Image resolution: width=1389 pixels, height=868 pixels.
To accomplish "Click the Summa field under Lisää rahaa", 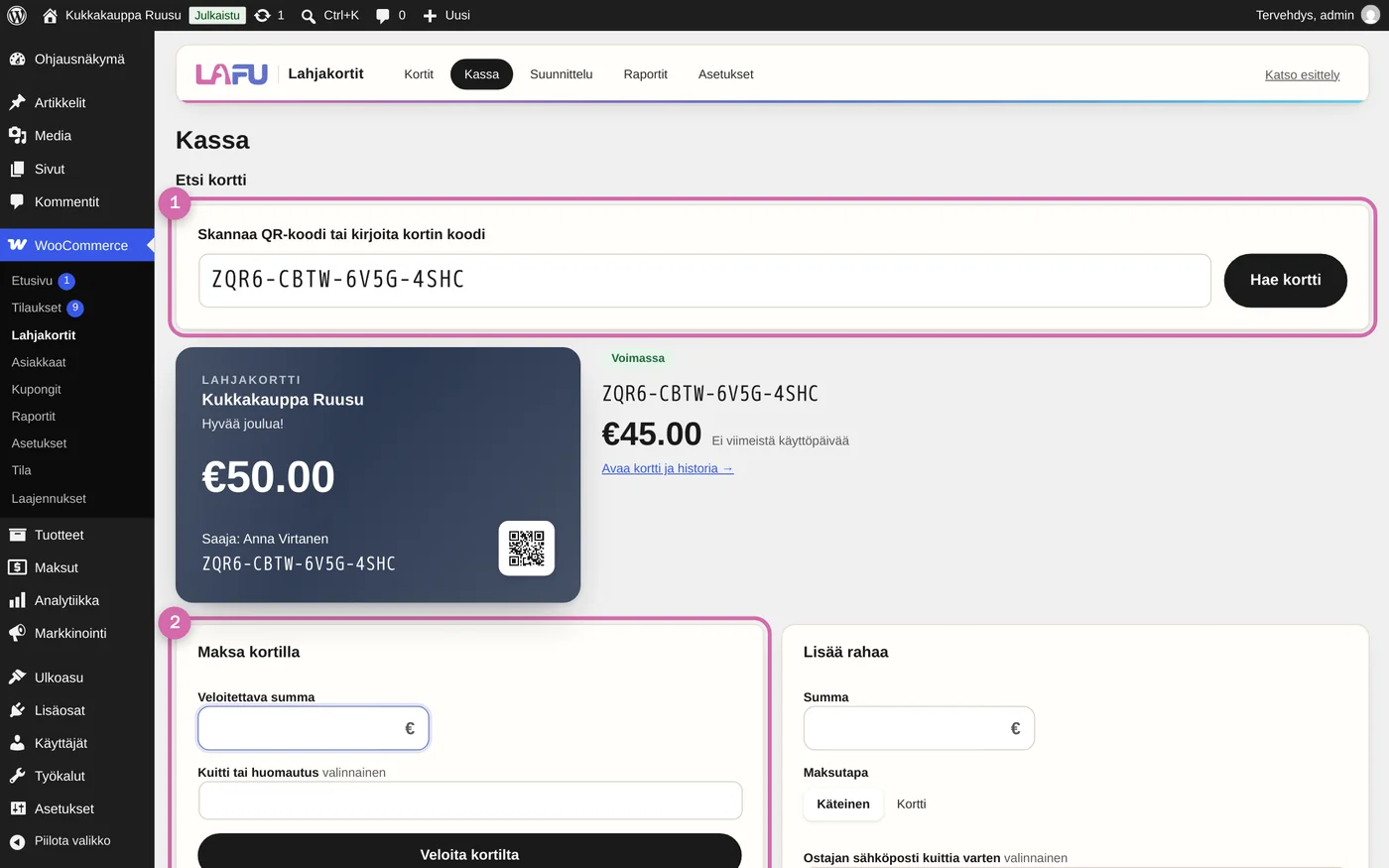I will coord(919,728).
